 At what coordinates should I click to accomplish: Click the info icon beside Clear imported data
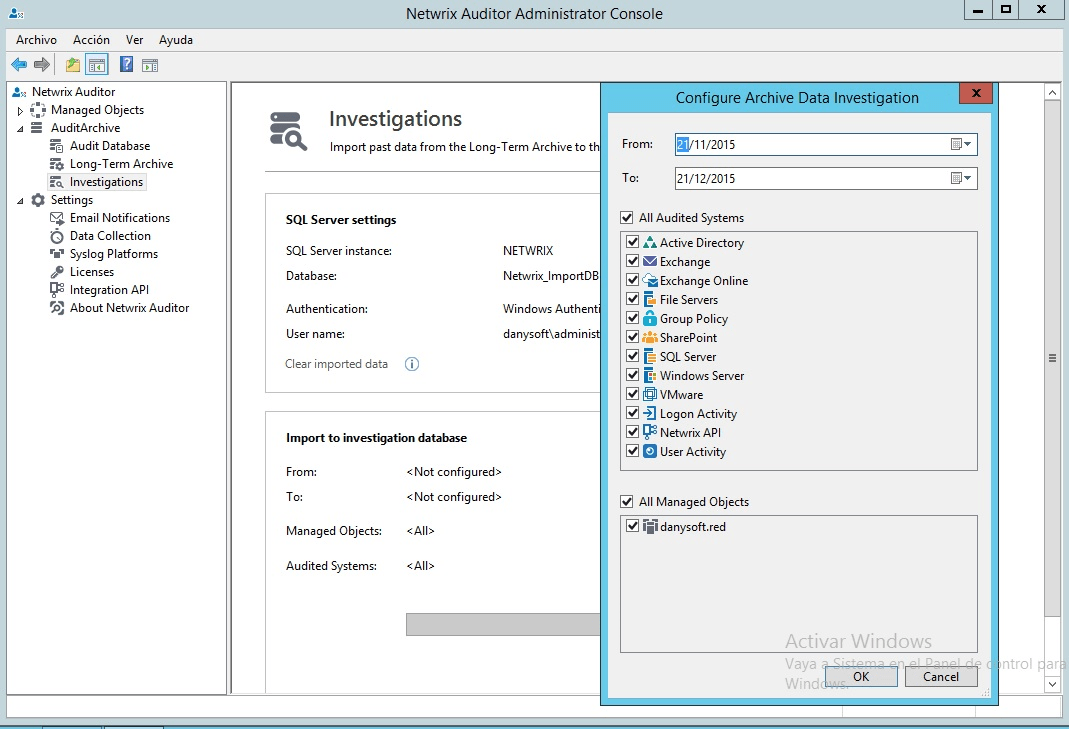[x=412, y=364]
